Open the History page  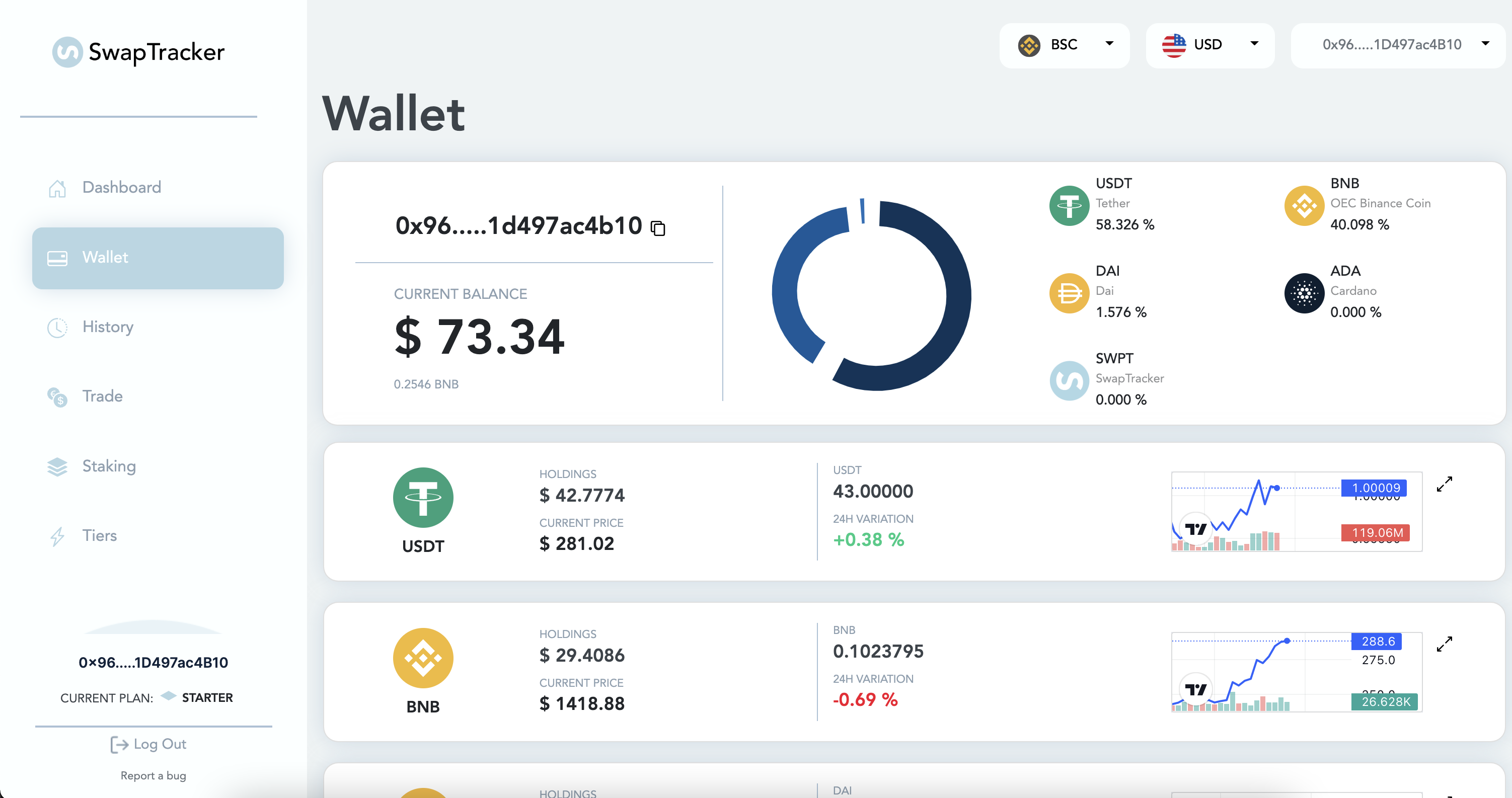(108, 327)
